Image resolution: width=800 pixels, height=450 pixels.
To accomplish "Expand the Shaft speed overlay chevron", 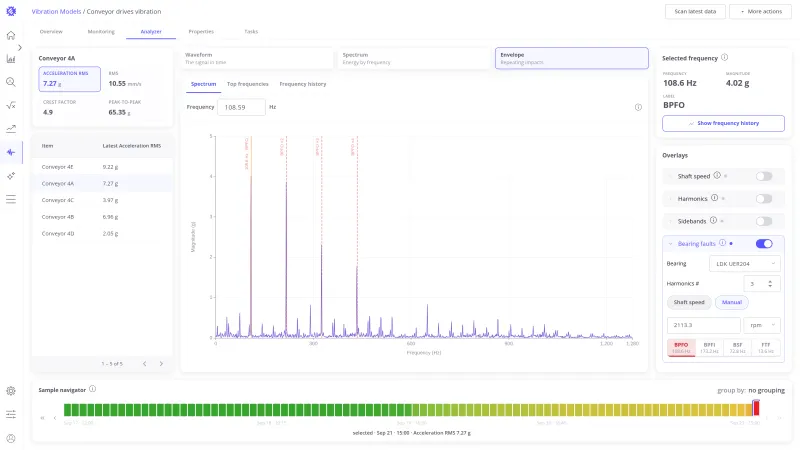I will tap(670, 177).
